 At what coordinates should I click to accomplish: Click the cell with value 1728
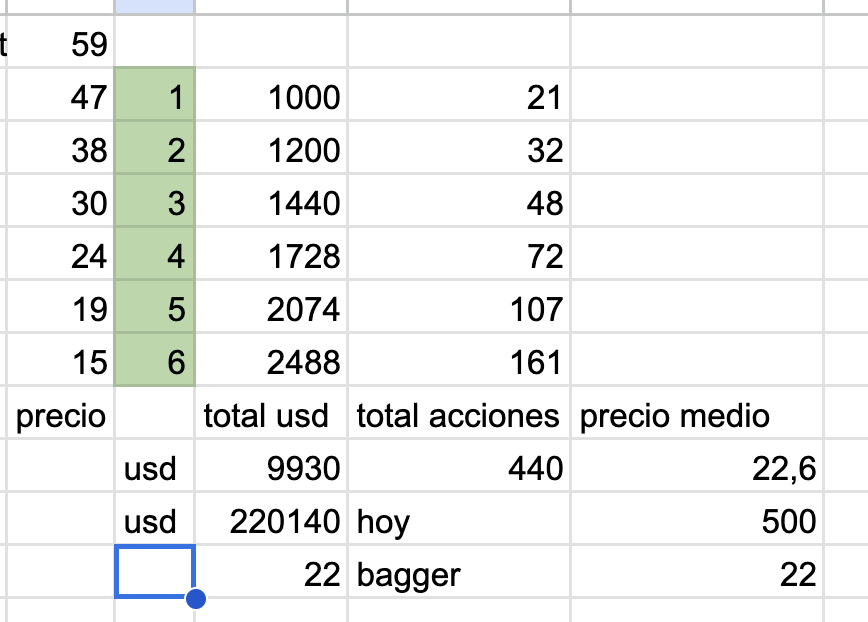271,257
